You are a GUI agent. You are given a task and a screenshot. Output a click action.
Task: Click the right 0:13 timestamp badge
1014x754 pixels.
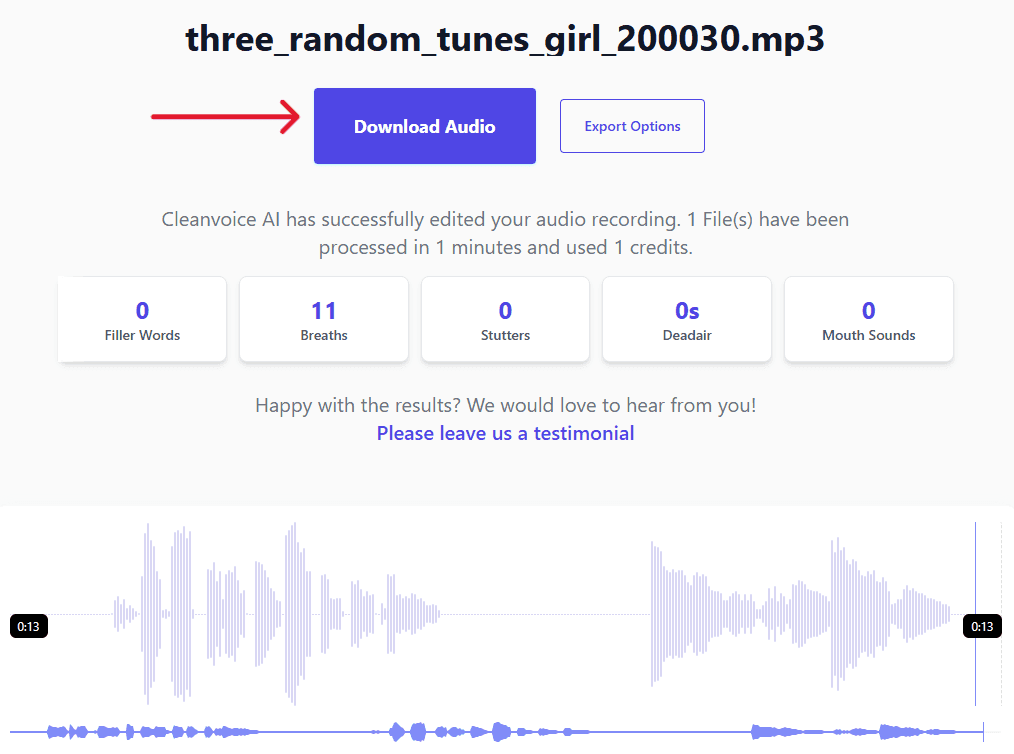982,627
